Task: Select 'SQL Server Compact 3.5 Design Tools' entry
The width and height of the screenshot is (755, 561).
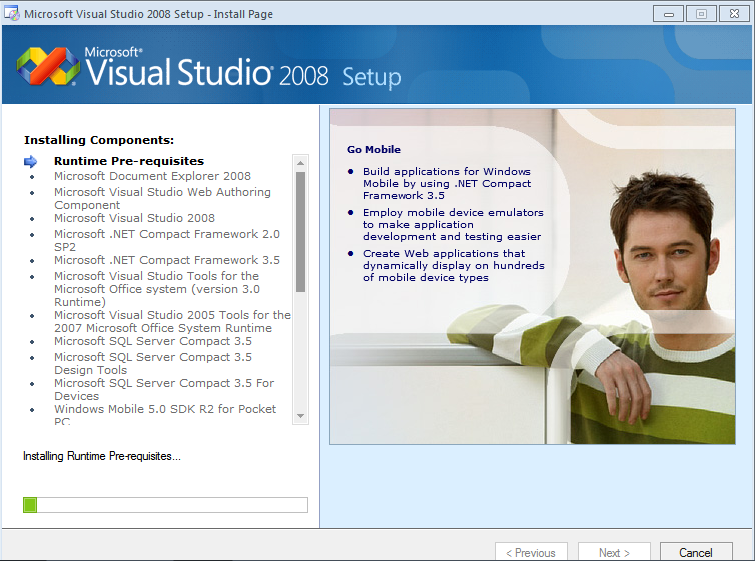Action: coord(153,363)
